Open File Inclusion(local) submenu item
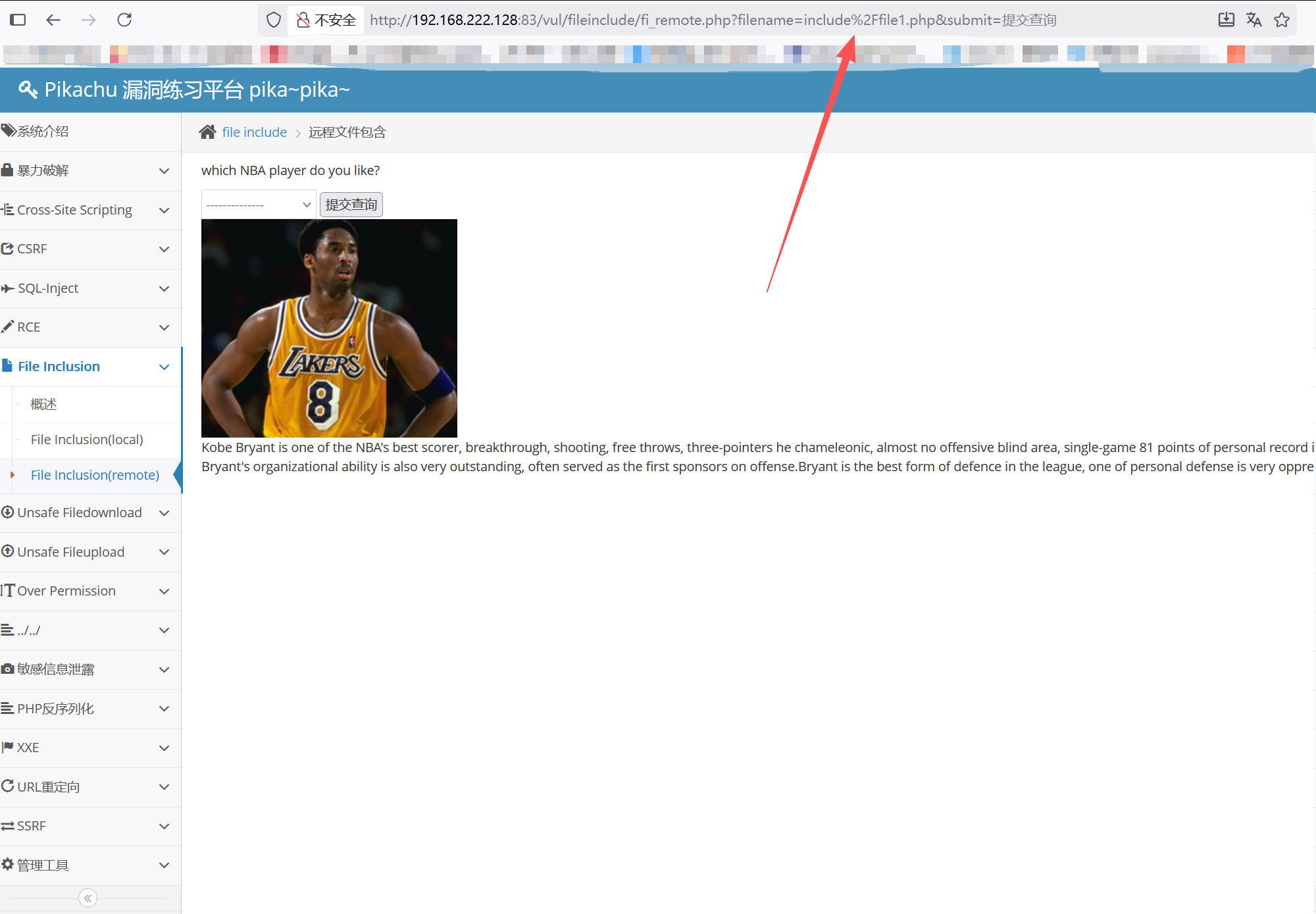1316x914 pixels. pyautogui.click(x=87, y=440)
